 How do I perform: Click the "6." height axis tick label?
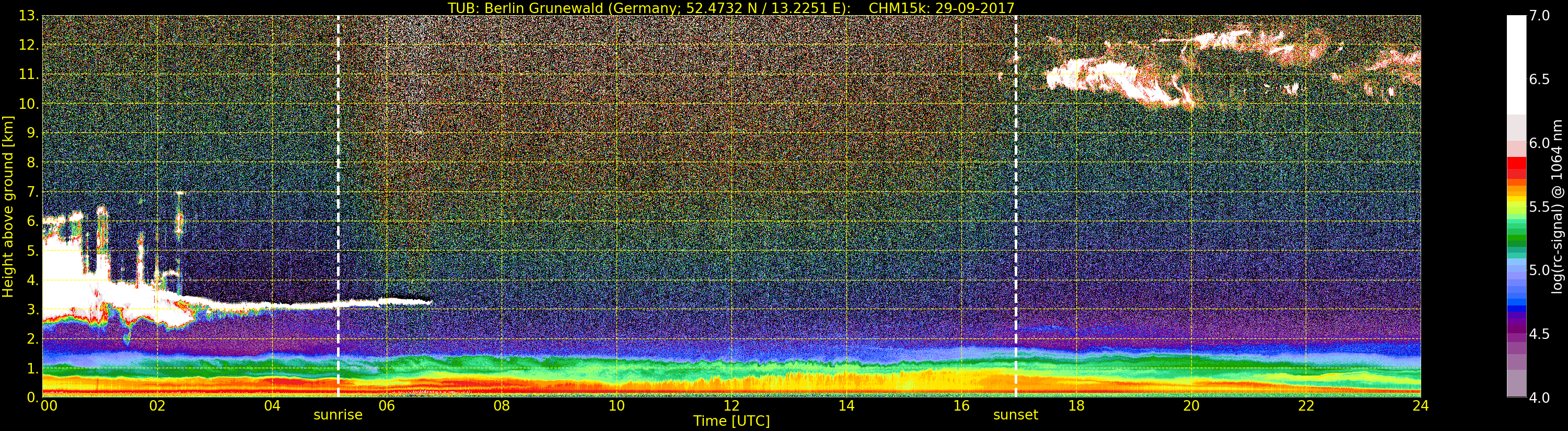(x=32, y=221)
